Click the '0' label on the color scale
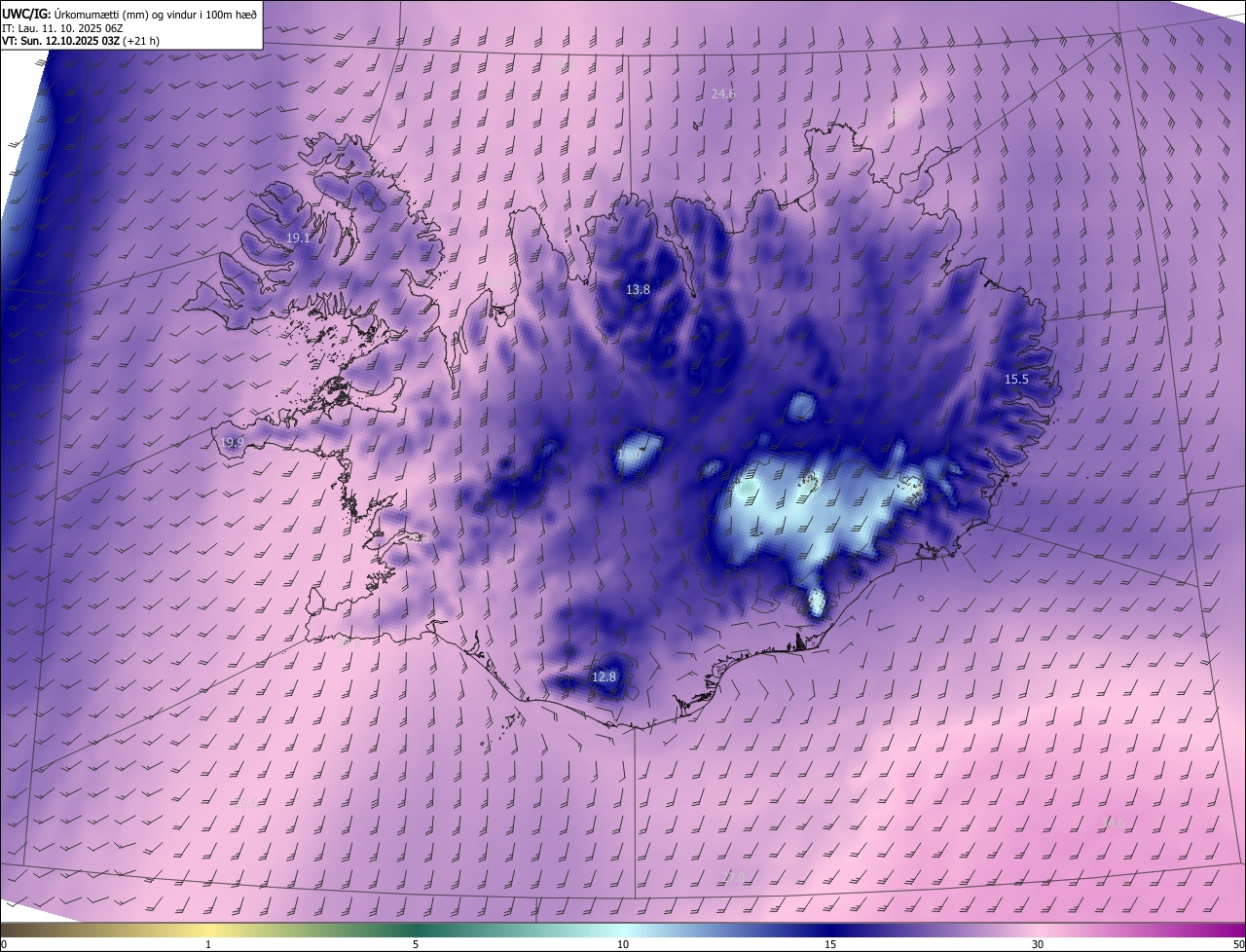Screen dimensions: 1246x952 click(x=4, y=945)
